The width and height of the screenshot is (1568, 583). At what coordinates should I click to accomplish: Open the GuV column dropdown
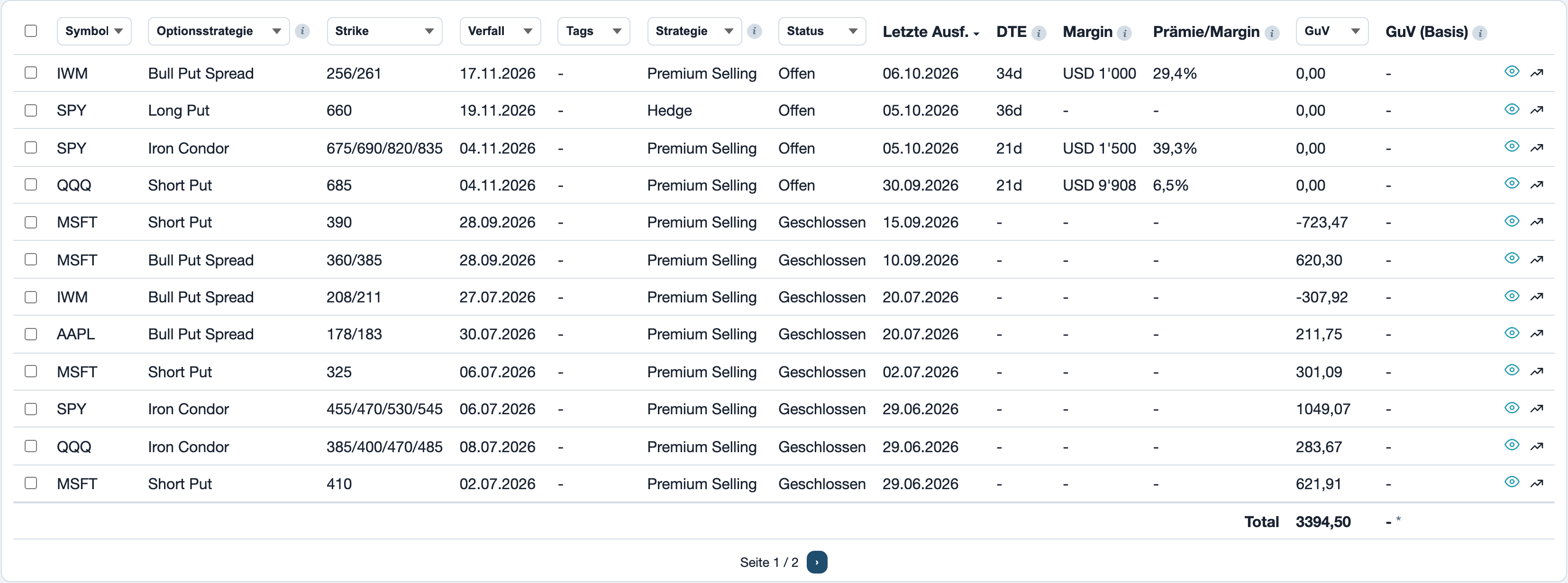1332,31
